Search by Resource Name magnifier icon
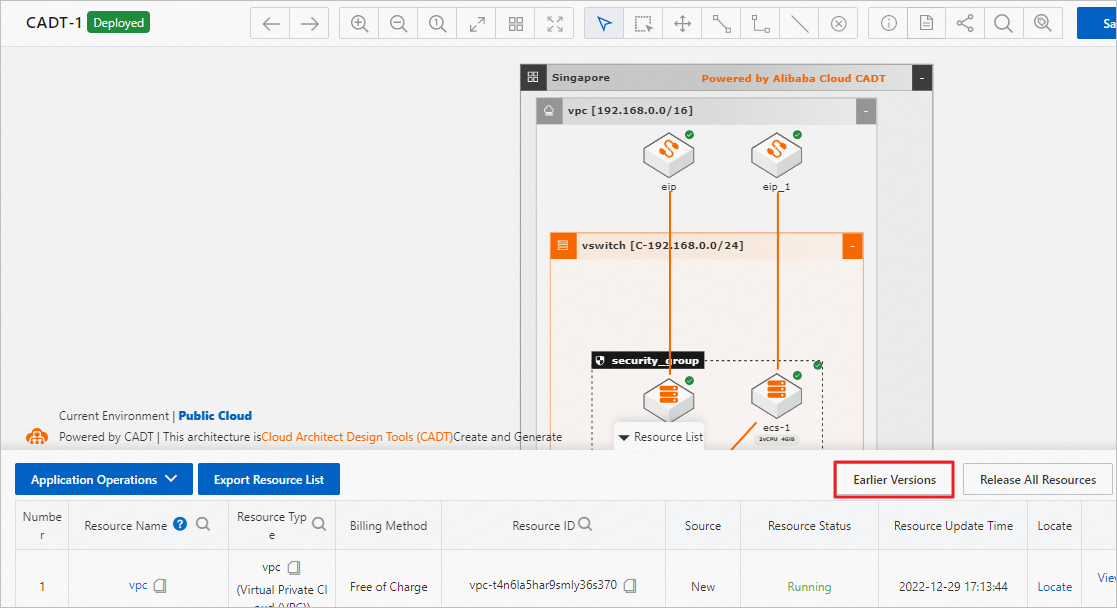The height and width of the screenshot is (608, 1117). click(203, 525)
